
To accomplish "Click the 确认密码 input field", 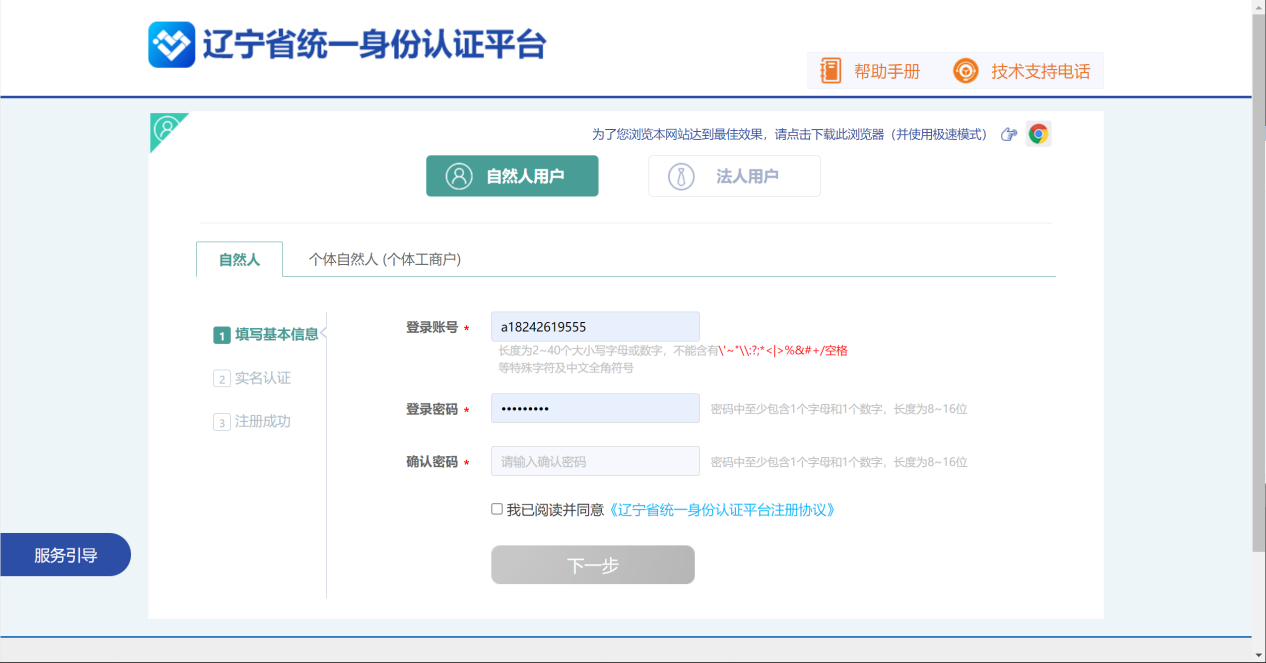I will click(595, 461).
